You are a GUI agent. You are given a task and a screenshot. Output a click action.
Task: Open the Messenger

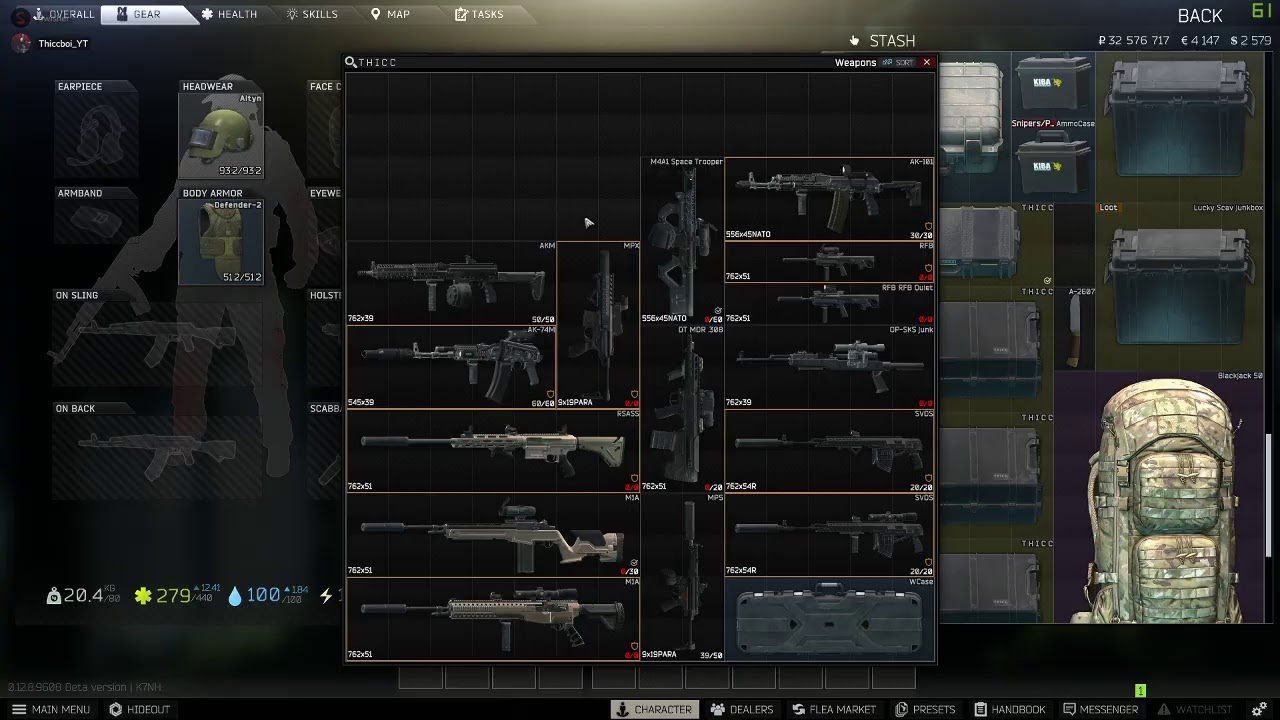point(1100,709)
